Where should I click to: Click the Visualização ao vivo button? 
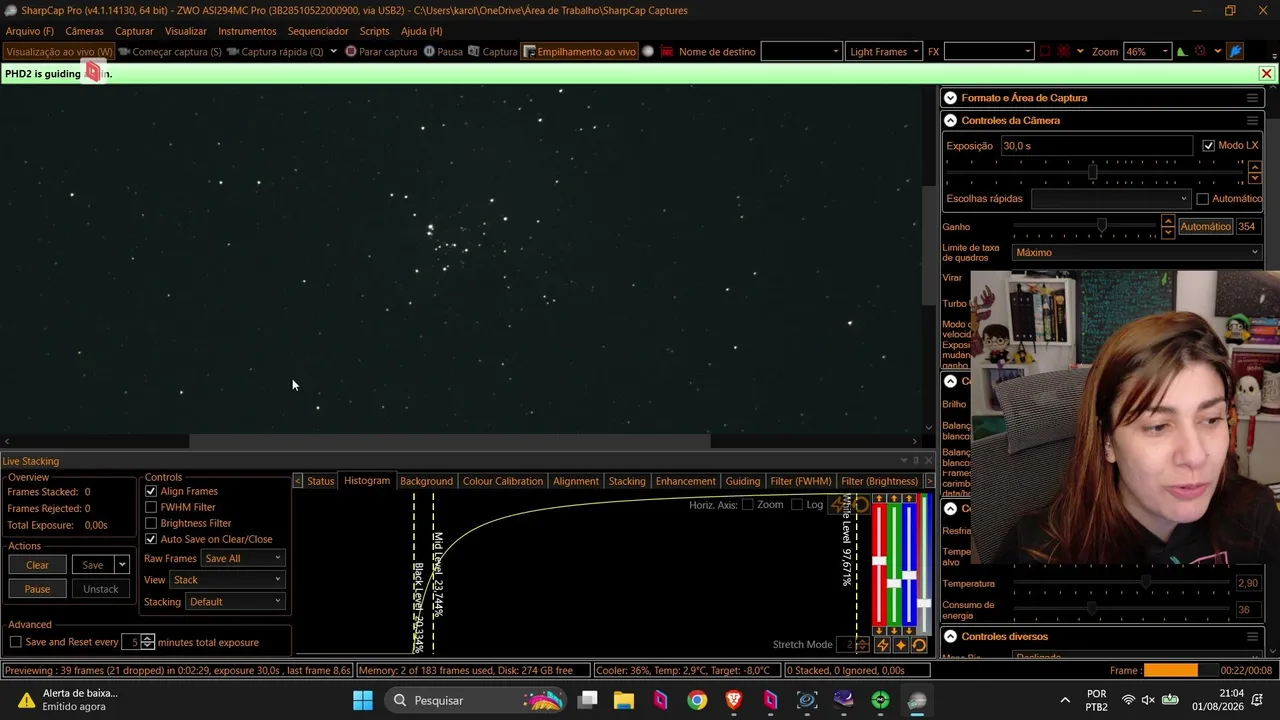tap(59, 51)
